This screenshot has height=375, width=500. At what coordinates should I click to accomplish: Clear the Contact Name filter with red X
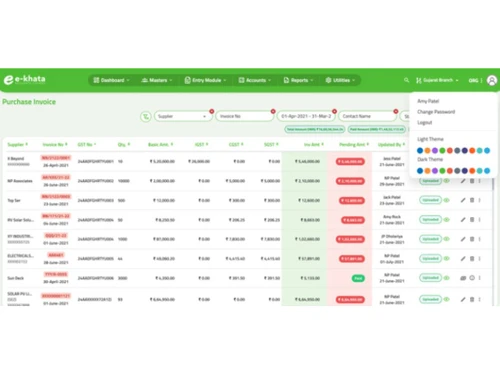396,111
